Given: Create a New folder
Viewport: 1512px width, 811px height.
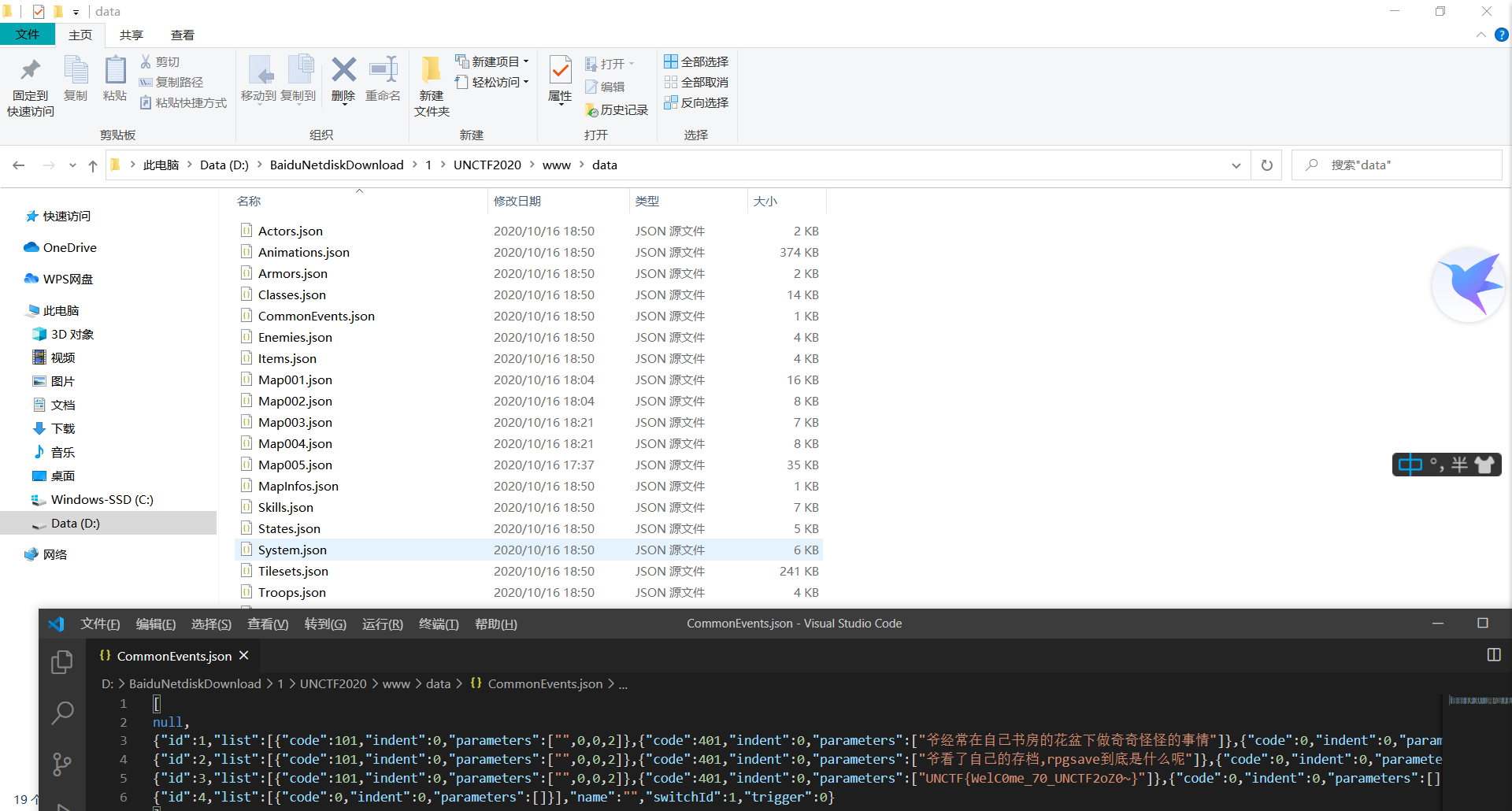Looking at the screenshot, I should 432,87.
